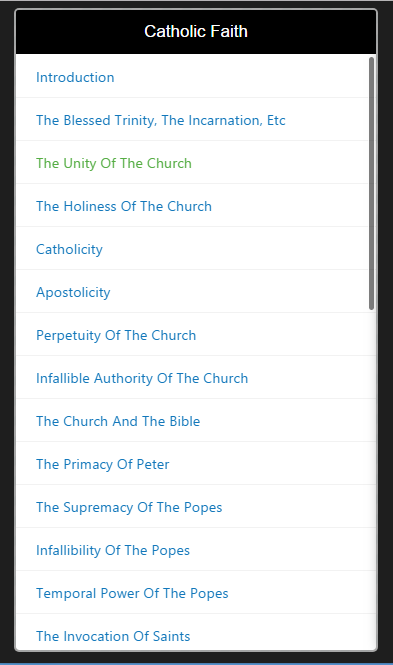Image resolution: width=393 pixels, height=665 pixels.
Task: Select The Unity Of The Church entry
Action: click(x=114, y=163)
